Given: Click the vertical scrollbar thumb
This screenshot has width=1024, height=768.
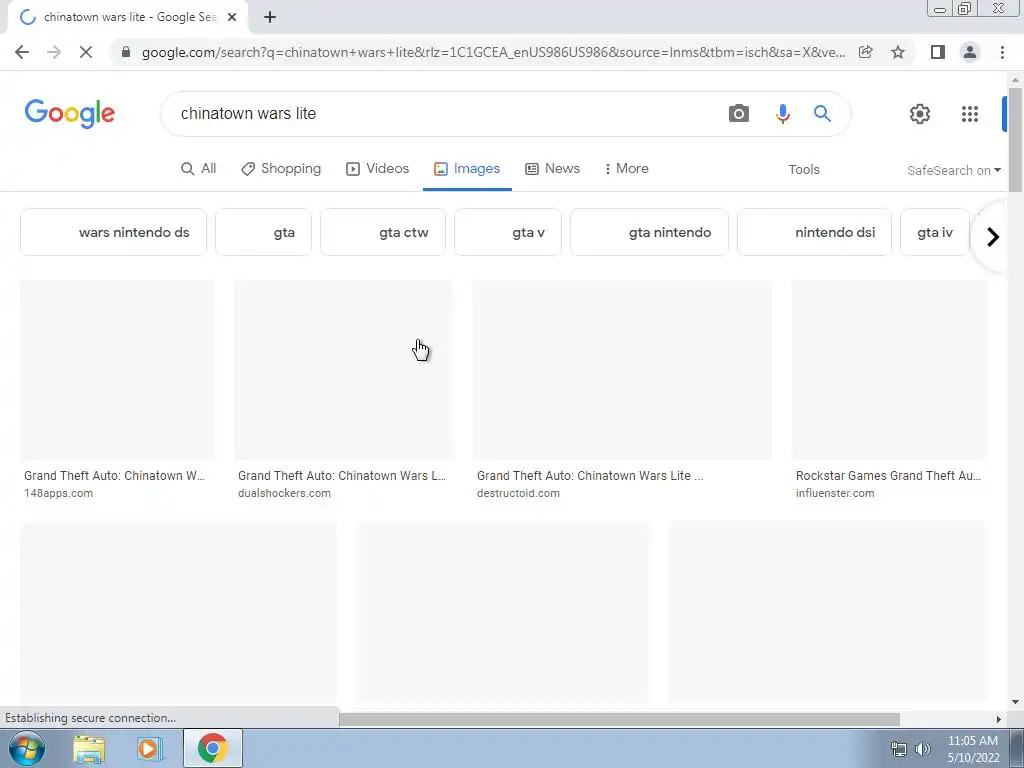Looking at the screenshot, I should pyautogui.click(x=1015, y=140).
